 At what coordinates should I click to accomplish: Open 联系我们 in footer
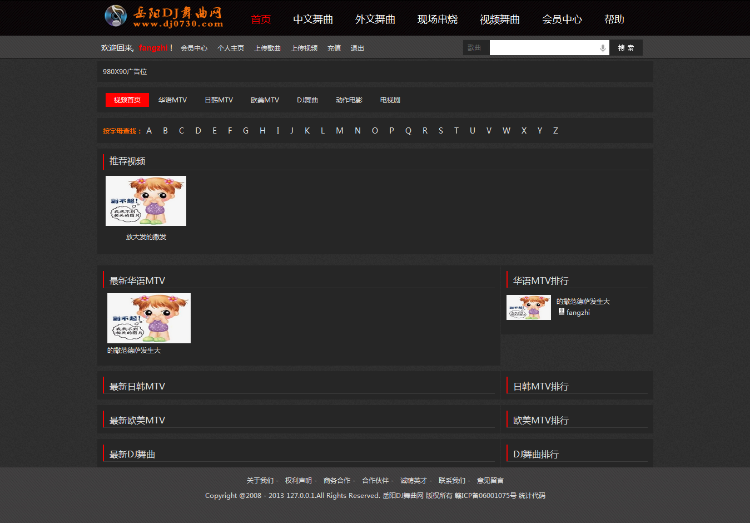coord(452,480)
